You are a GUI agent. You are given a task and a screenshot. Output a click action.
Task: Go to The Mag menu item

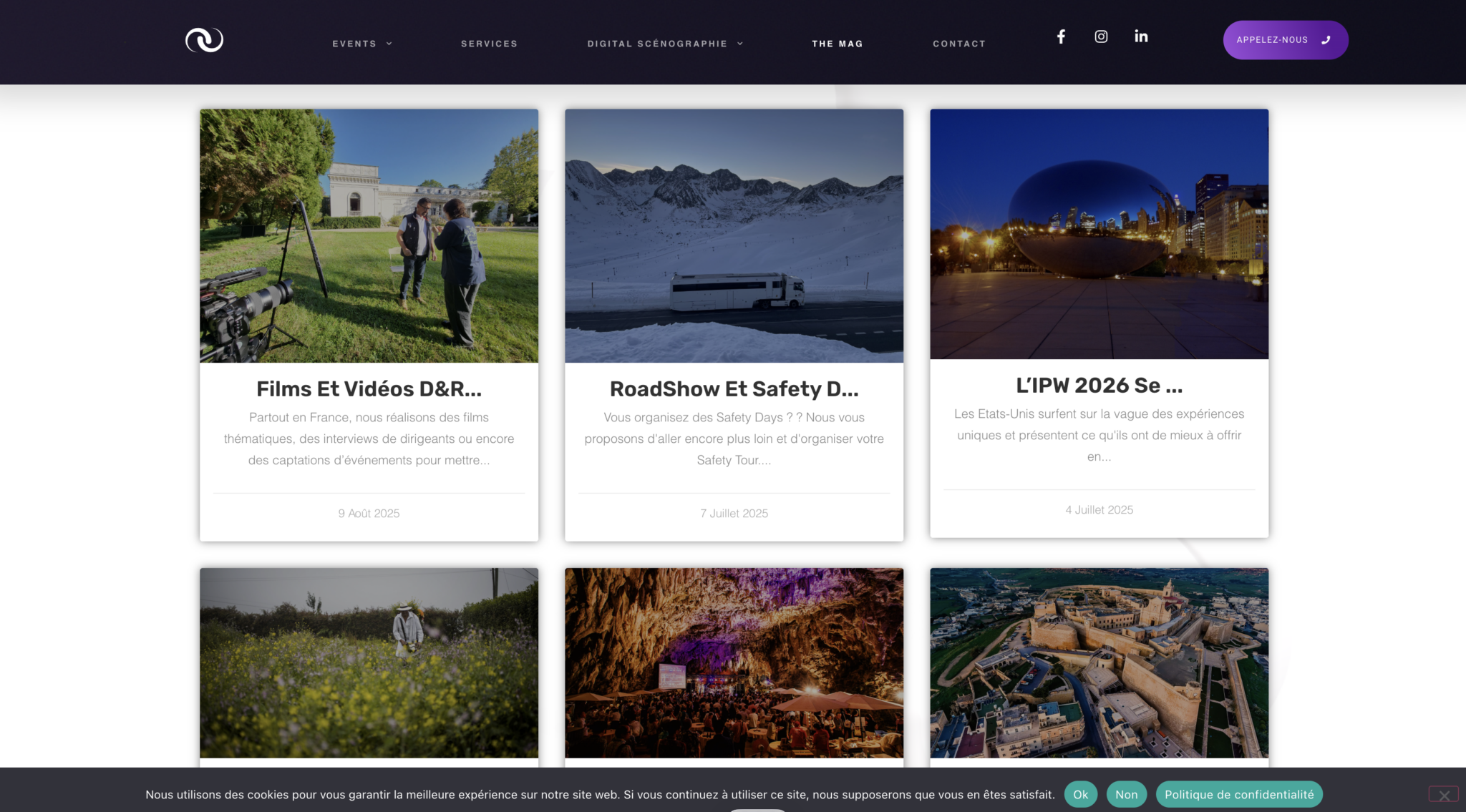(x=837, y=44)
